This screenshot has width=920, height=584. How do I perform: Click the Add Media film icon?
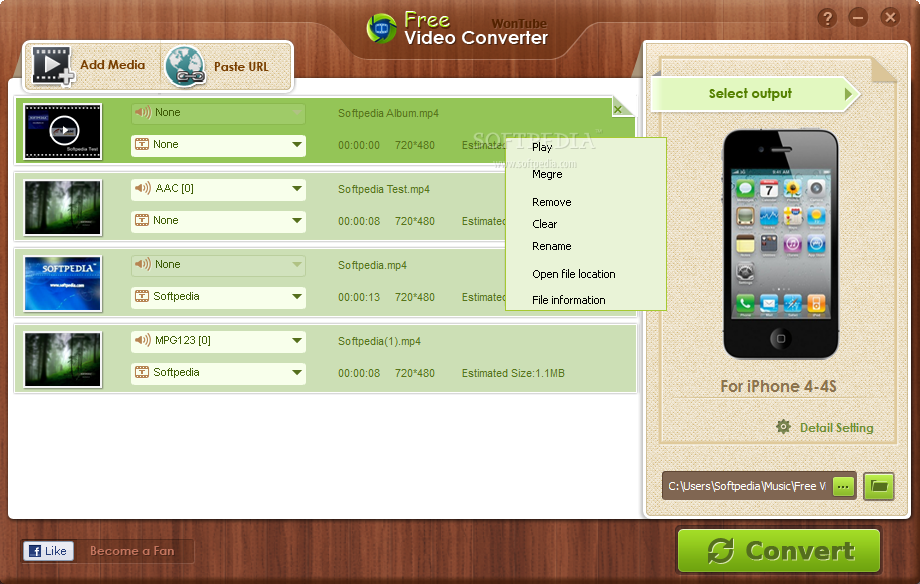click(x=53, y=66)
